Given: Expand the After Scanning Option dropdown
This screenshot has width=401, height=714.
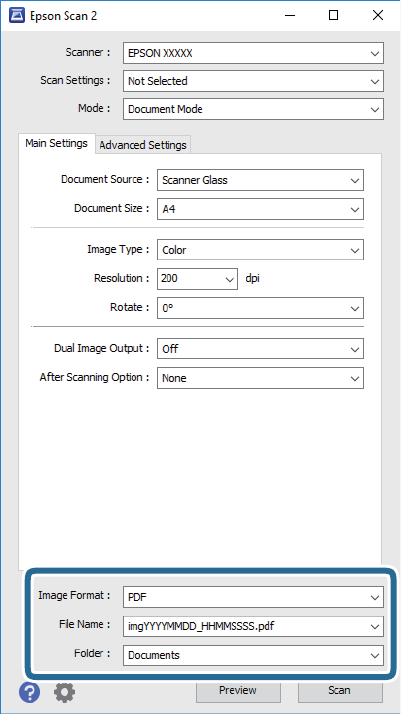Looking at the screenshot, I should (260, 378).
